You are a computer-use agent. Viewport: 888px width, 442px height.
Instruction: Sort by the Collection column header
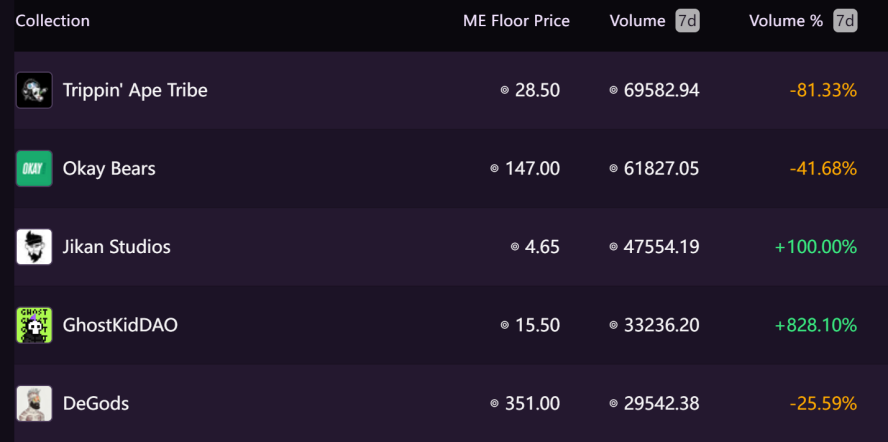pyautogui.click(x=52, y=21)
